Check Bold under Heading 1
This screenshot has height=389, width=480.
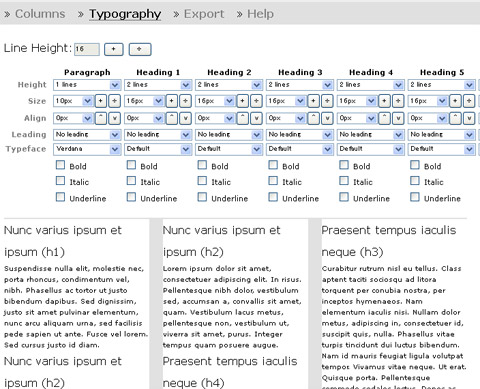131,165
